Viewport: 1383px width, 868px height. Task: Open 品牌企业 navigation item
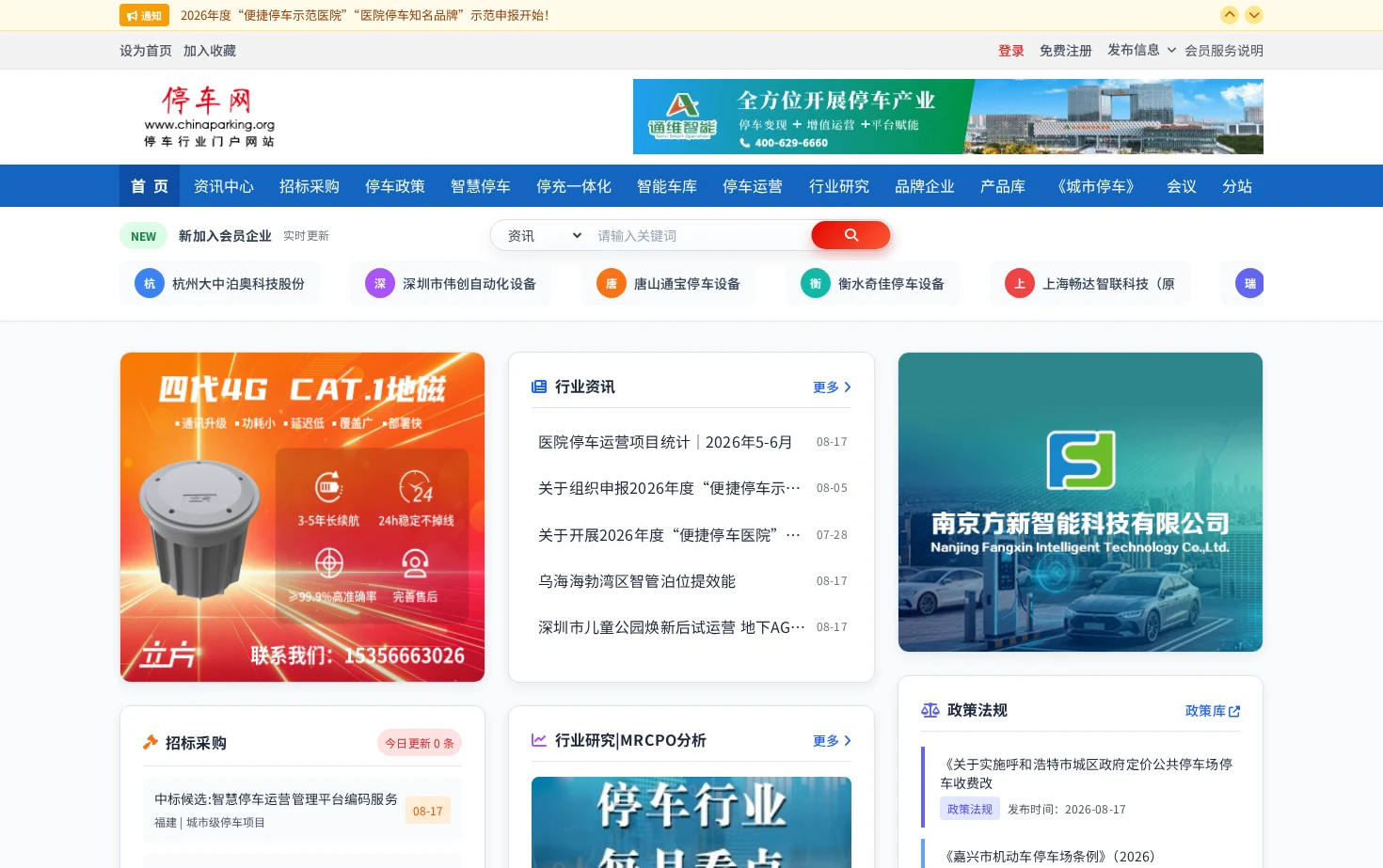(x=925, y=186)
